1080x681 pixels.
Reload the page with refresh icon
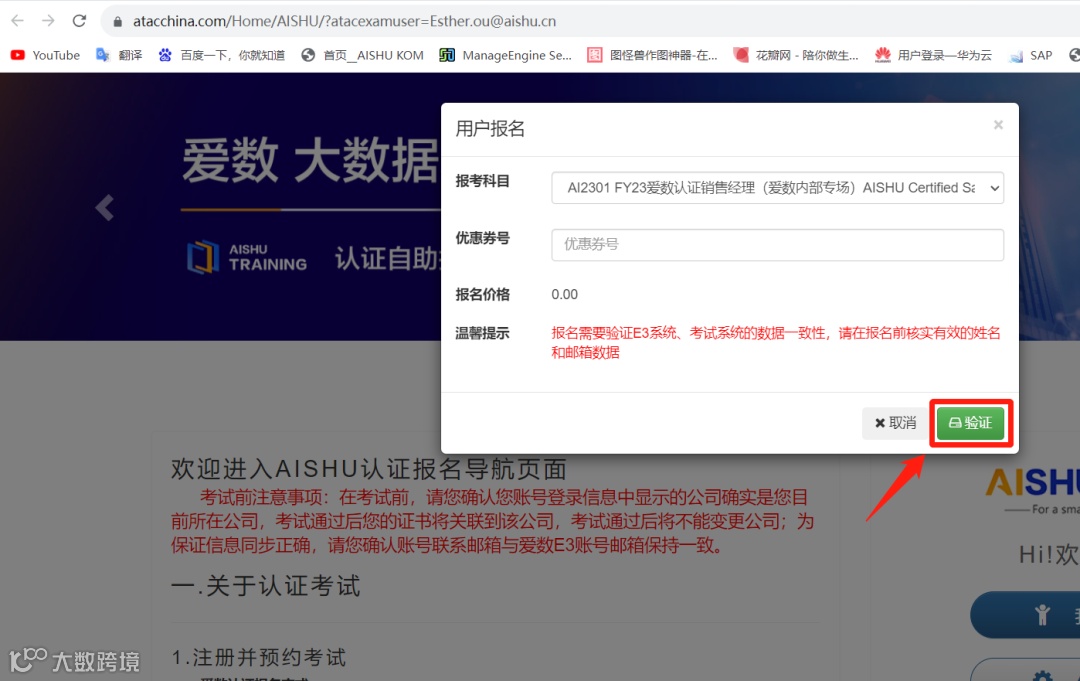coord(79,21)
